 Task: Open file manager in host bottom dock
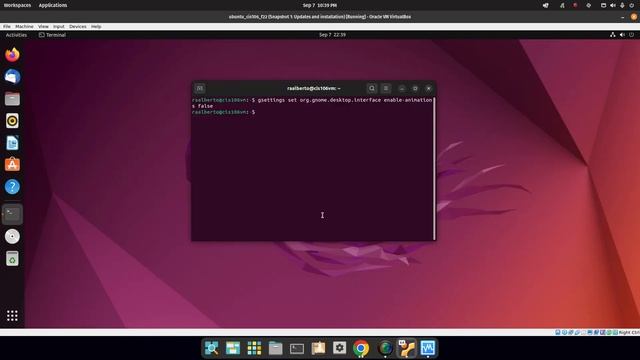276,348
